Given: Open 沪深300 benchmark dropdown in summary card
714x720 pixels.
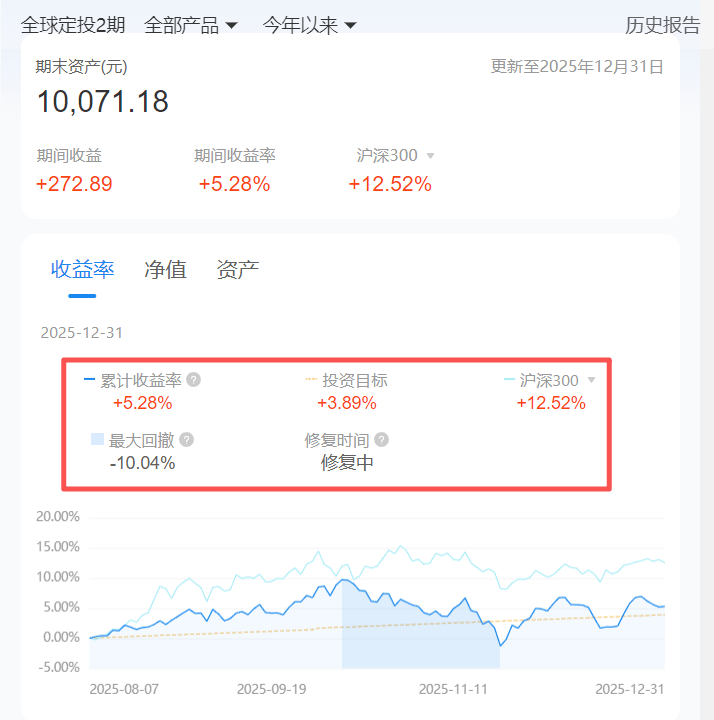Looking at the screenshot, I should [430, 156].
